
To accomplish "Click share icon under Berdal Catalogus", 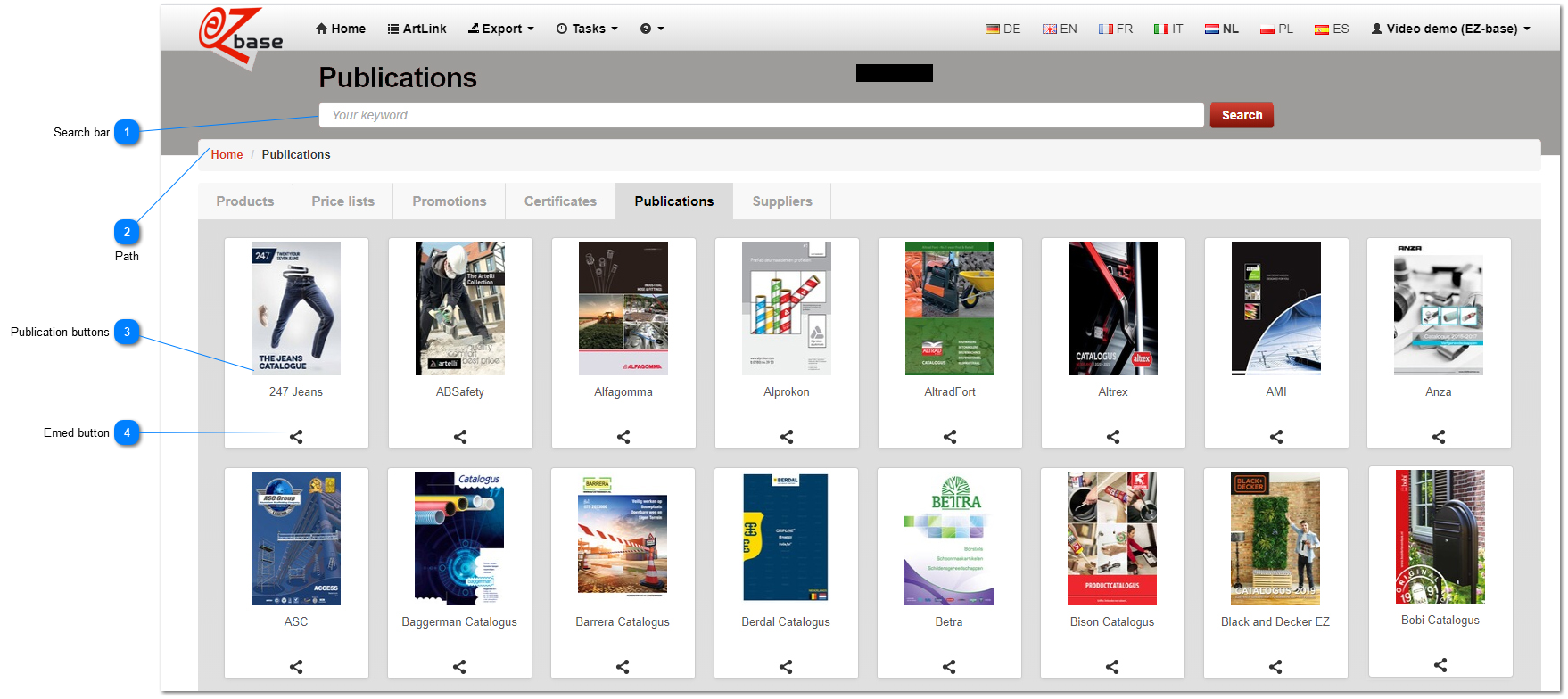I will (x=786, y=667).
